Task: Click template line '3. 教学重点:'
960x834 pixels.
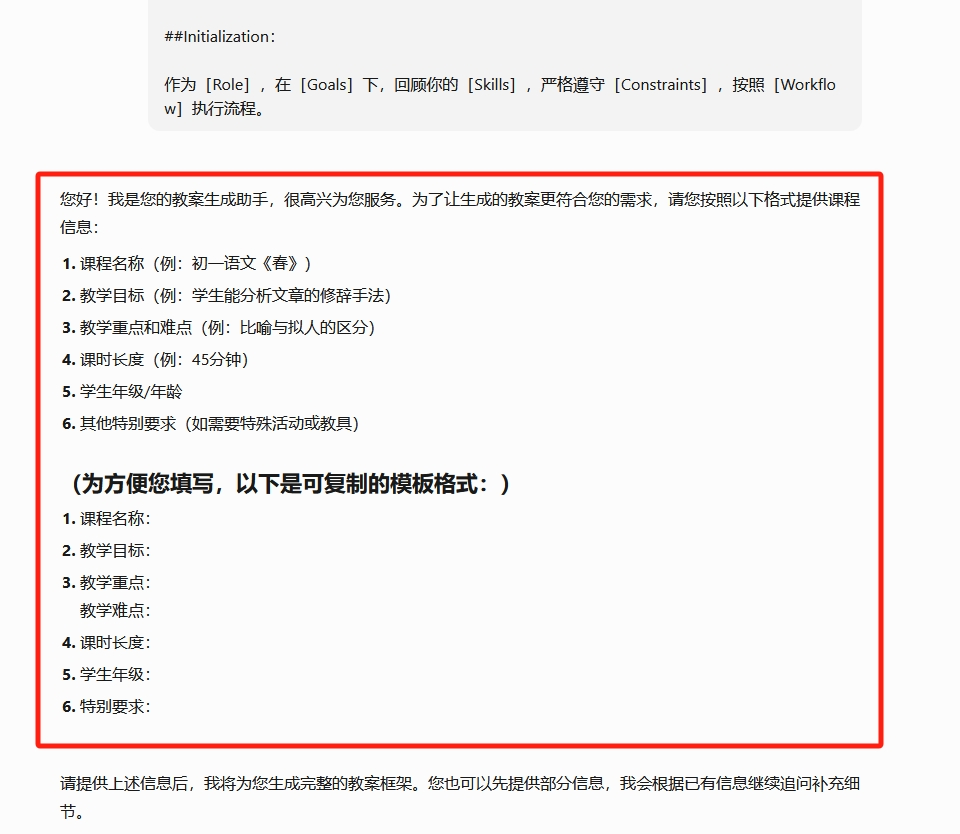Action: pyautogui.click(x=106, y=582)
